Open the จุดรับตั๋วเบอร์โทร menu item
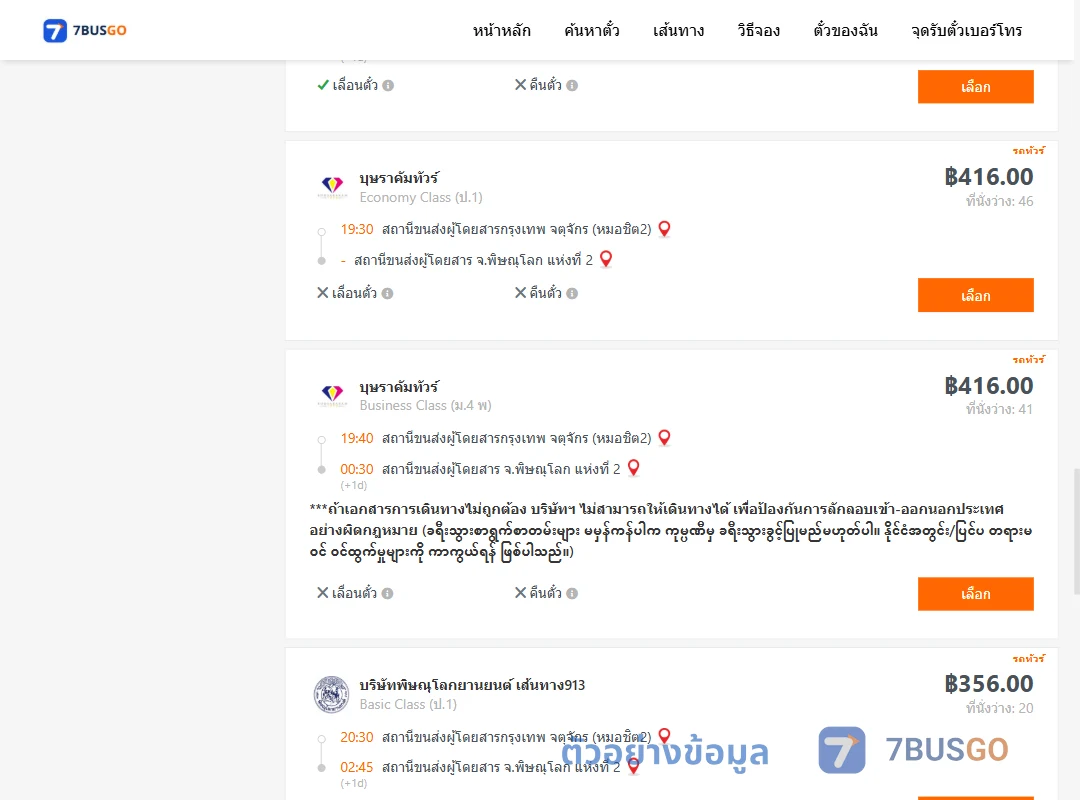Screen dimensions: 1080x800 966,30
